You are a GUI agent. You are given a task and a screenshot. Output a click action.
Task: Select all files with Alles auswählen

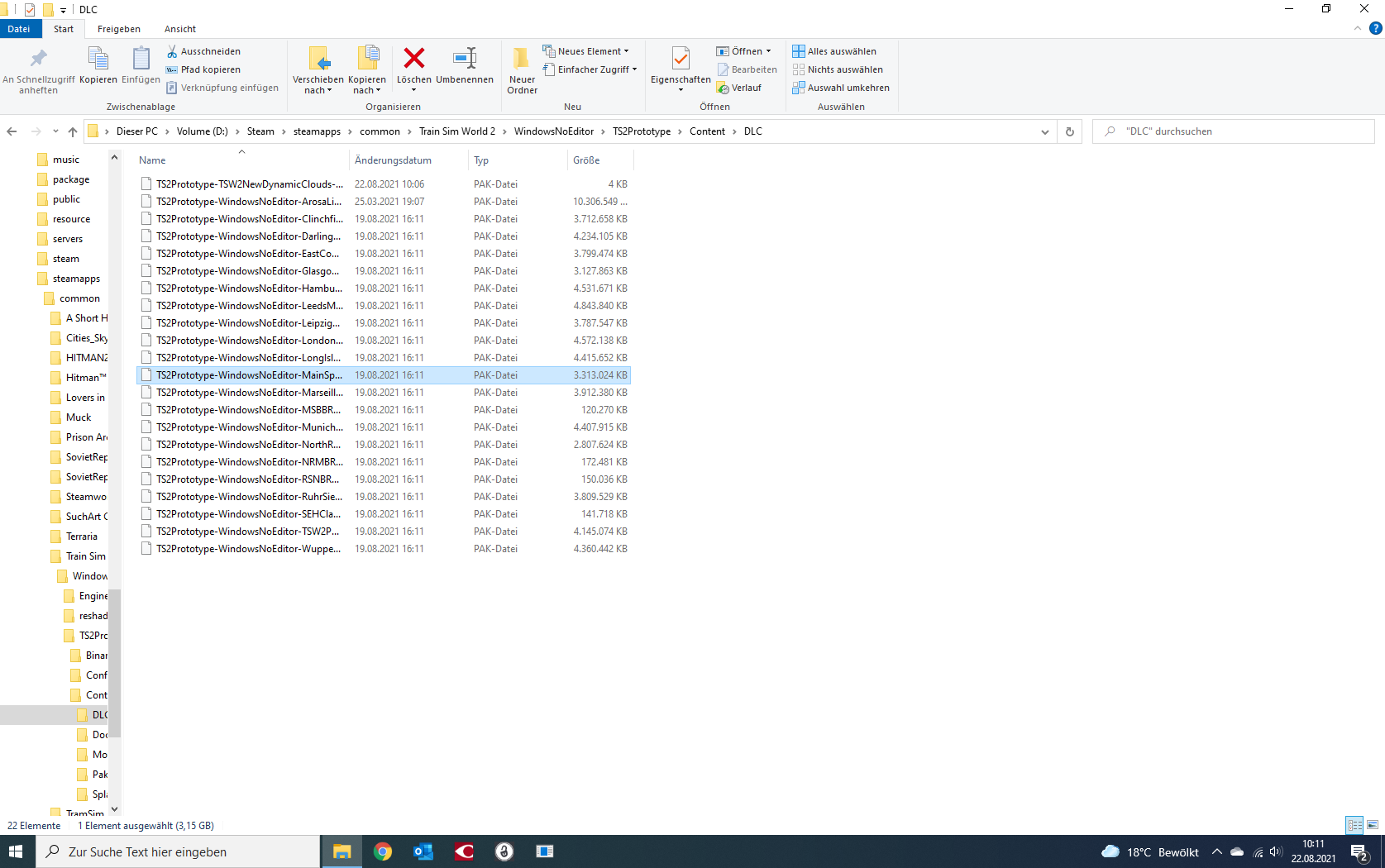coord(834,51)
